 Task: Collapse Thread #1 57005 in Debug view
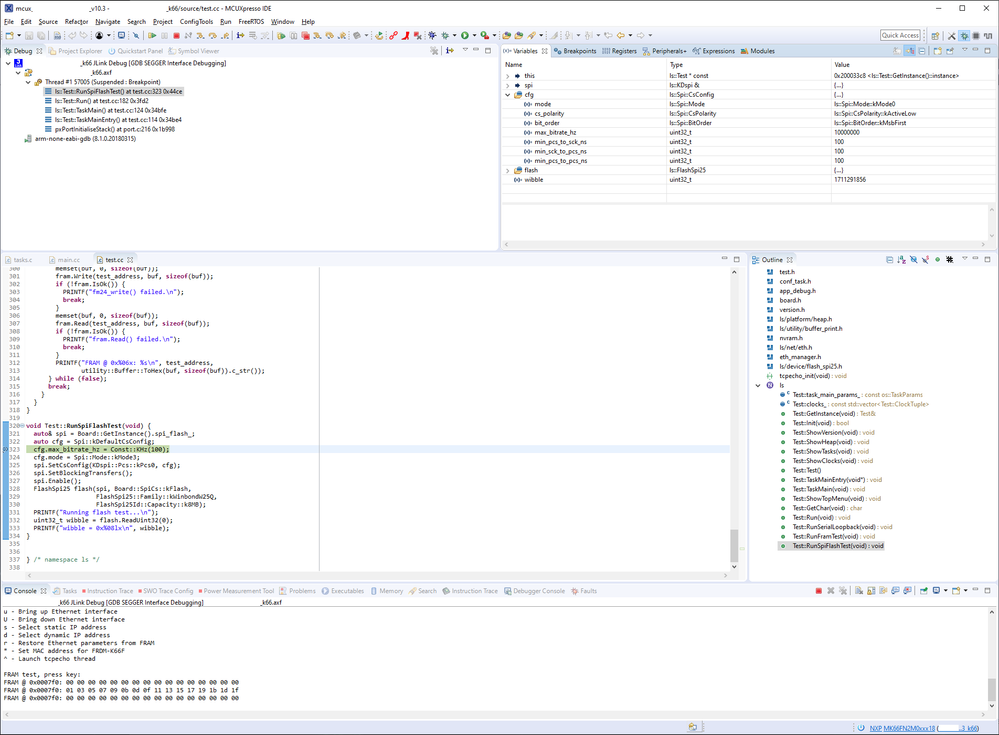click(x=28, y=81)
